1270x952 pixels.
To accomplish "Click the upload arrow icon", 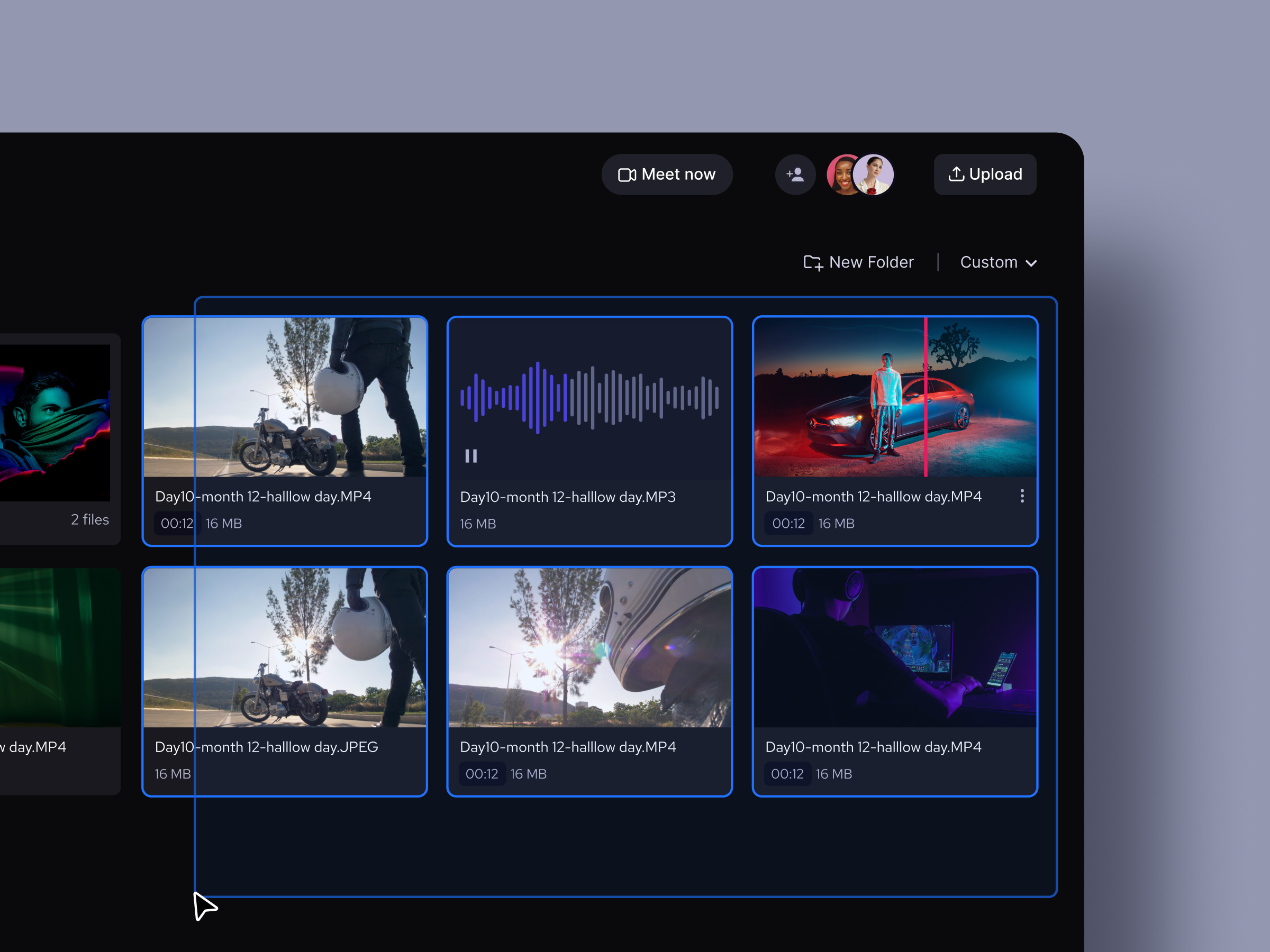I will [x=956, y=174].
